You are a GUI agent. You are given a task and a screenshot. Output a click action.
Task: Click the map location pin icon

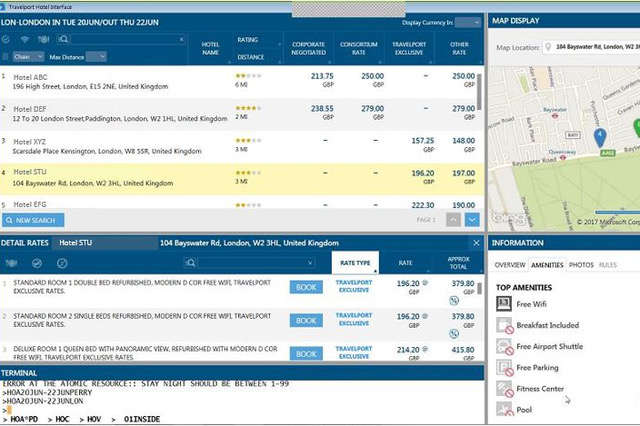click(548, 47)
